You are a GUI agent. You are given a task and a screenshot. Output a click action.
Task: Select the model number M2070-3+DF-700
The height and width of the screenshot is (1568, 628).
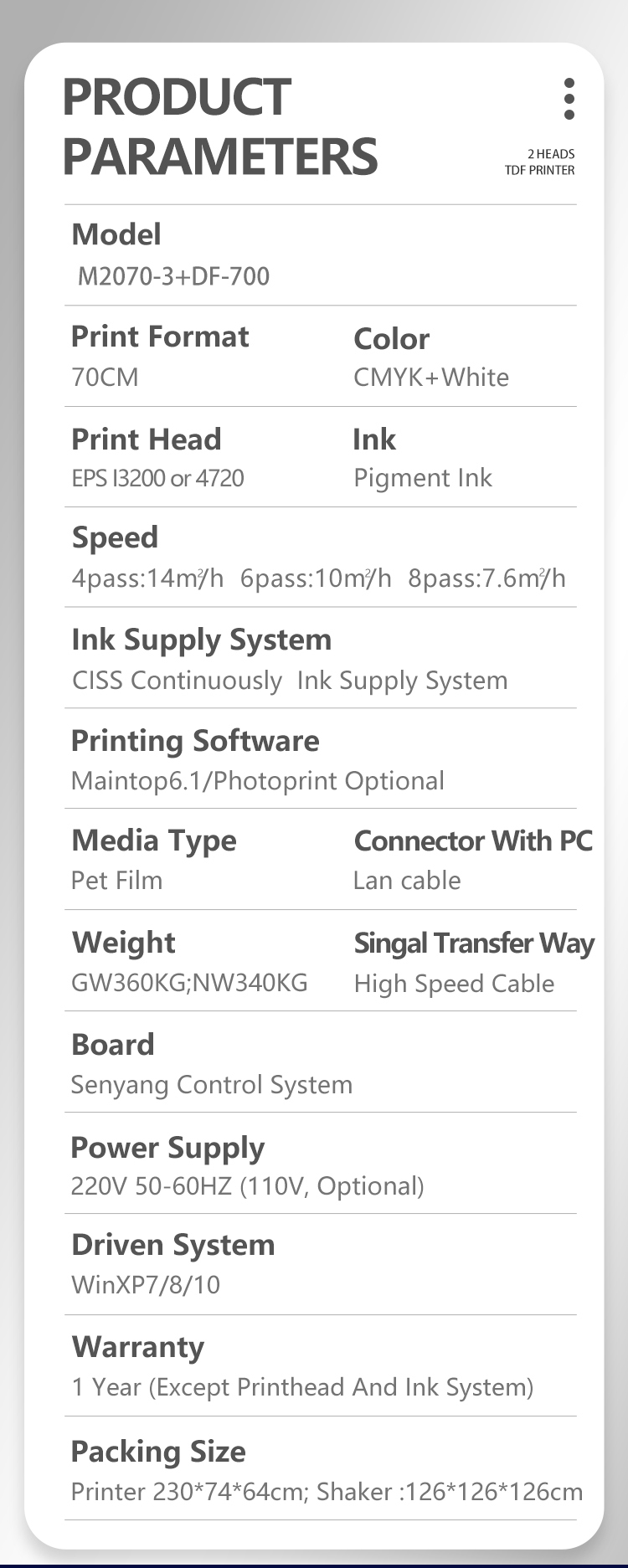[173, 276]
